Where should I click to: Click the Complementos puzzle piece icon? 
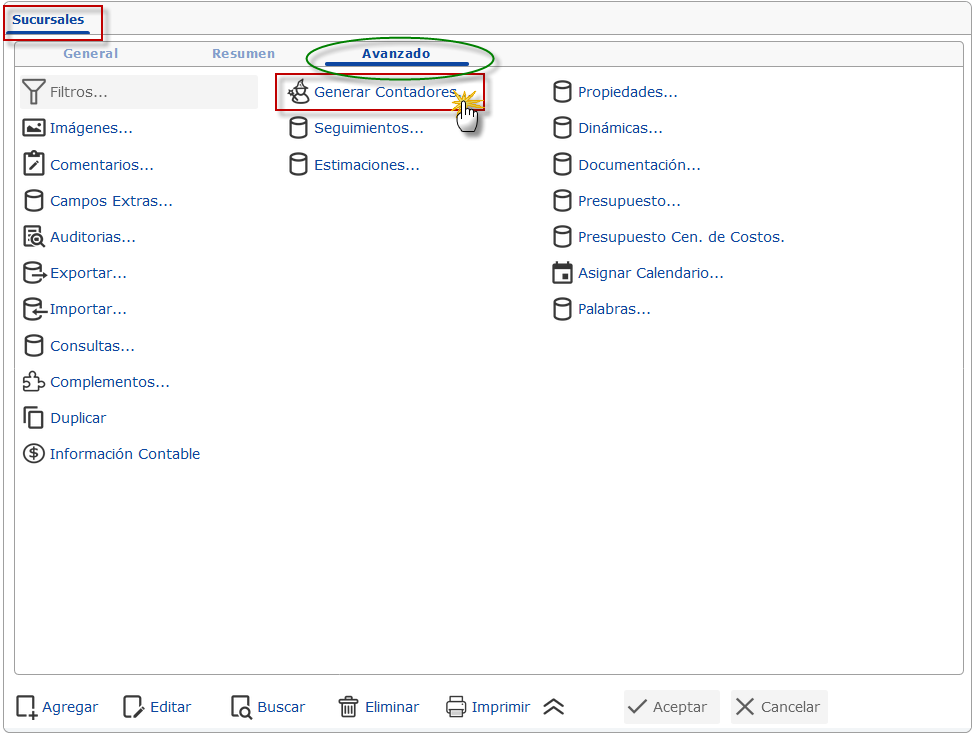[34, 382]
